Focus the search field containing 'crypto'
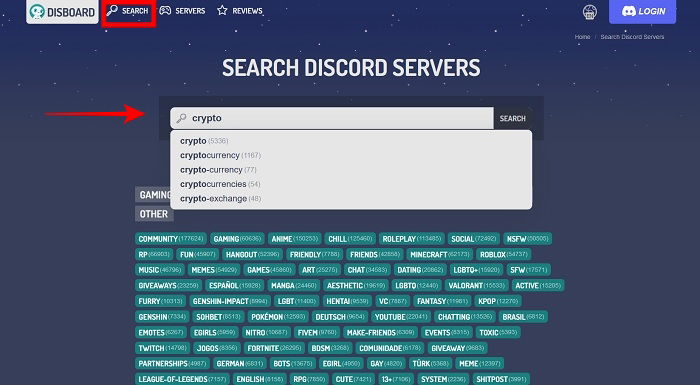 pos(332,118)
